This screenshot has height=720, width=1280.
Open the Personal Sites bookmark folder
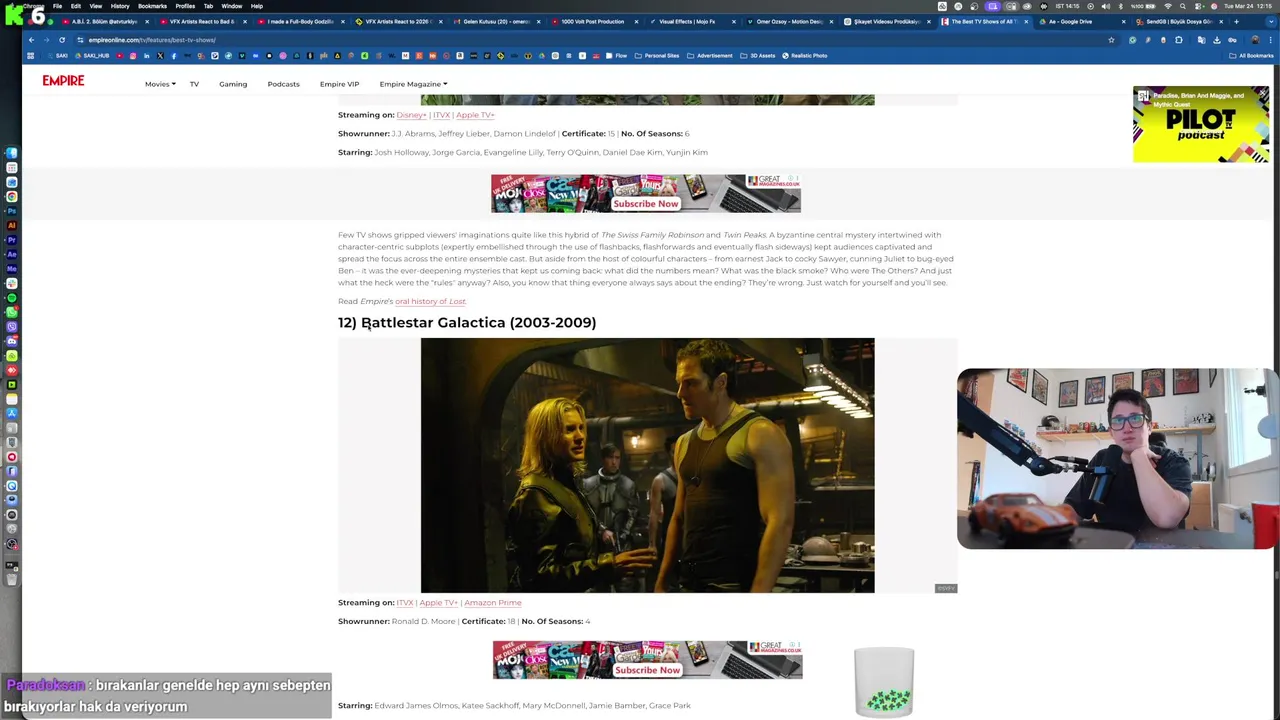point(656,56)
